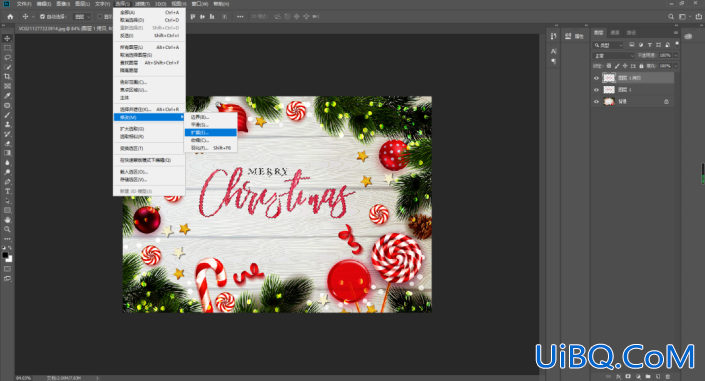Select the Clone Stamp tool
The width and height of the screenshot is (705, 381).
(7, 124)
